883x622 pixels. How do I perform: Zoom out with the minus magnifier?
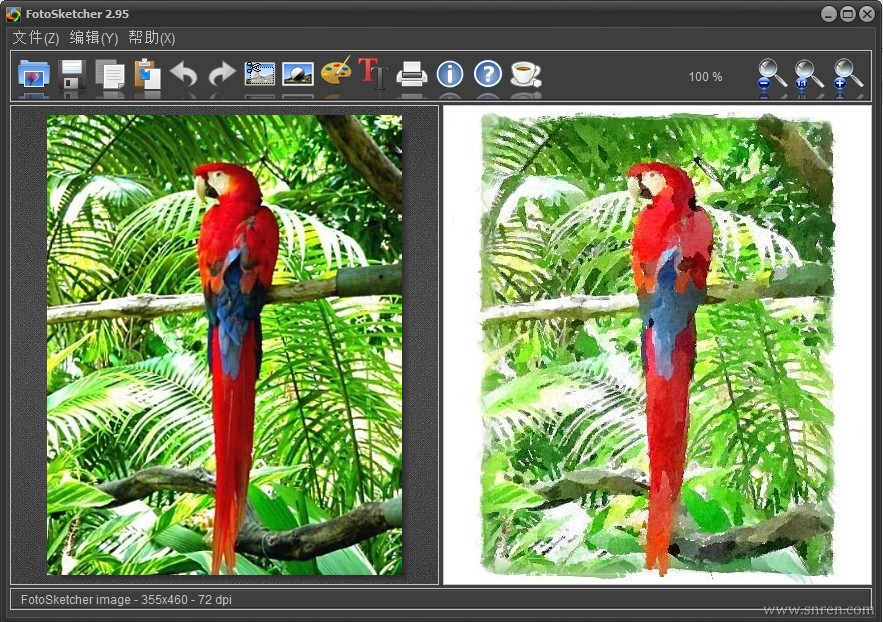[771, 74]
